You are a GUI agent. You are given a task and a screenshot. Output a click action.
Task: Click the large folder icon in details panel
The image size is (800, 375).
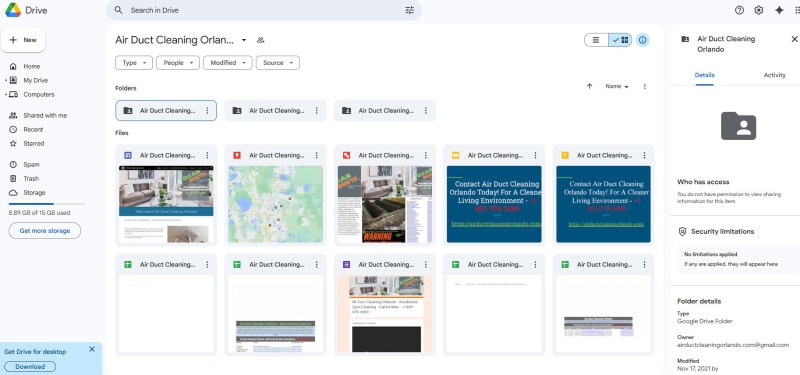[x=738, y=126]
